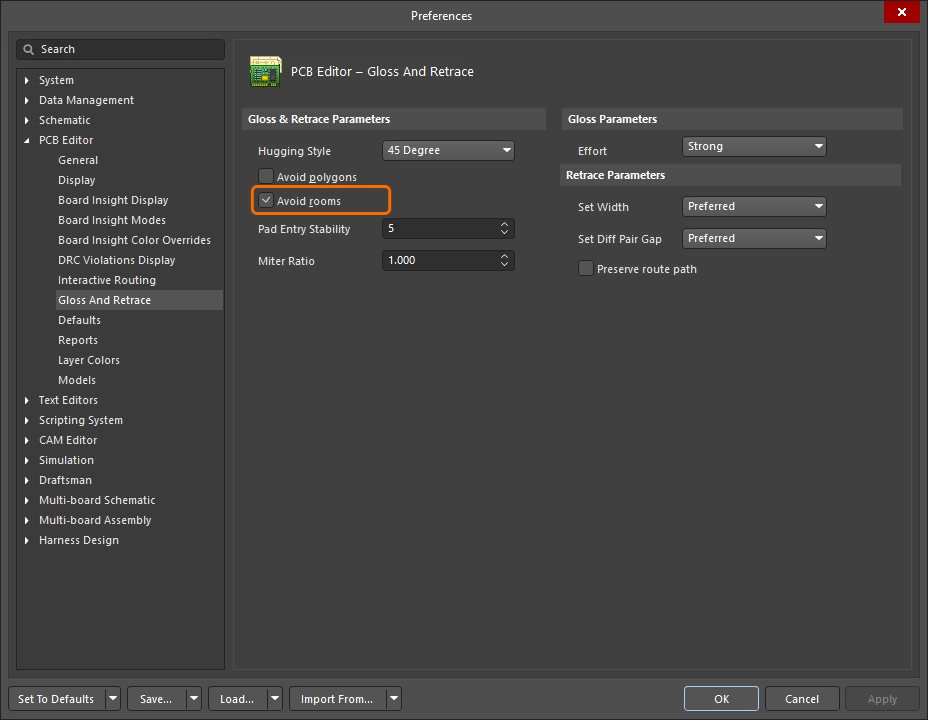Increment Pad Entry Stability with up arrow
Image resolution: width=928 pixels, height=720 pixels.
coord(505,224)
